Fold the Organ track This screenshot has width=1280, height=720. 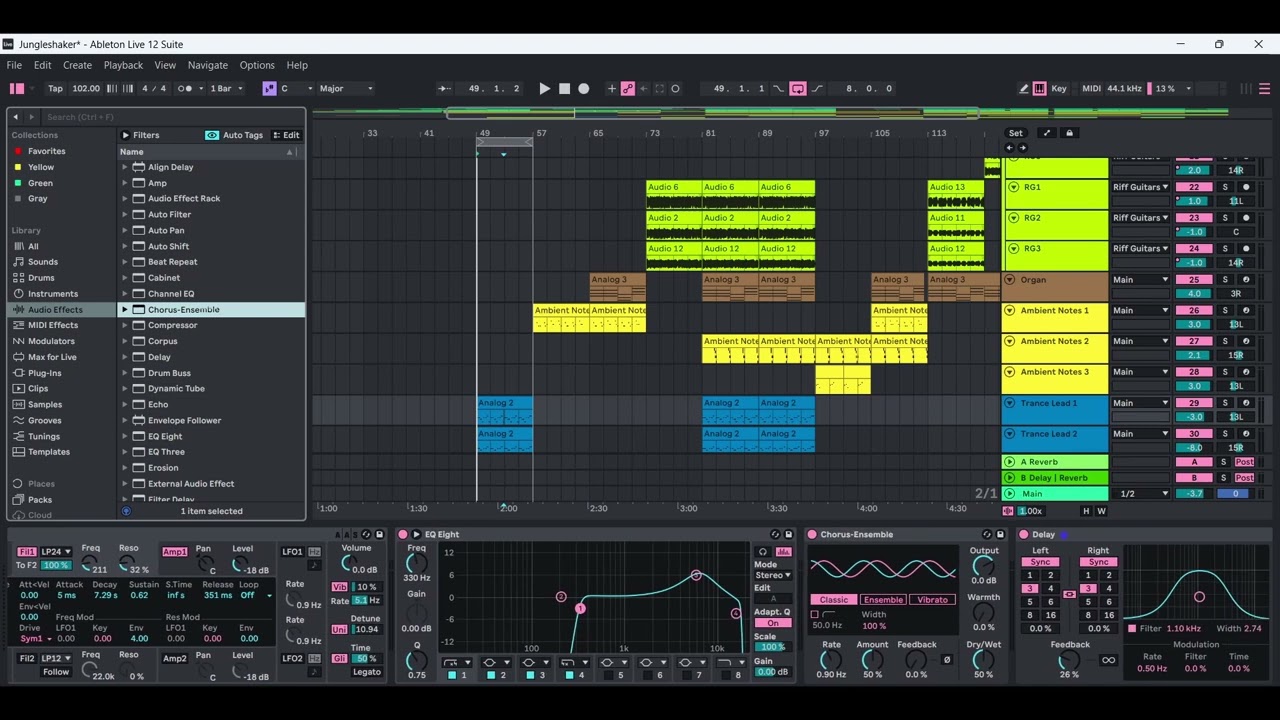(1010, 280)
